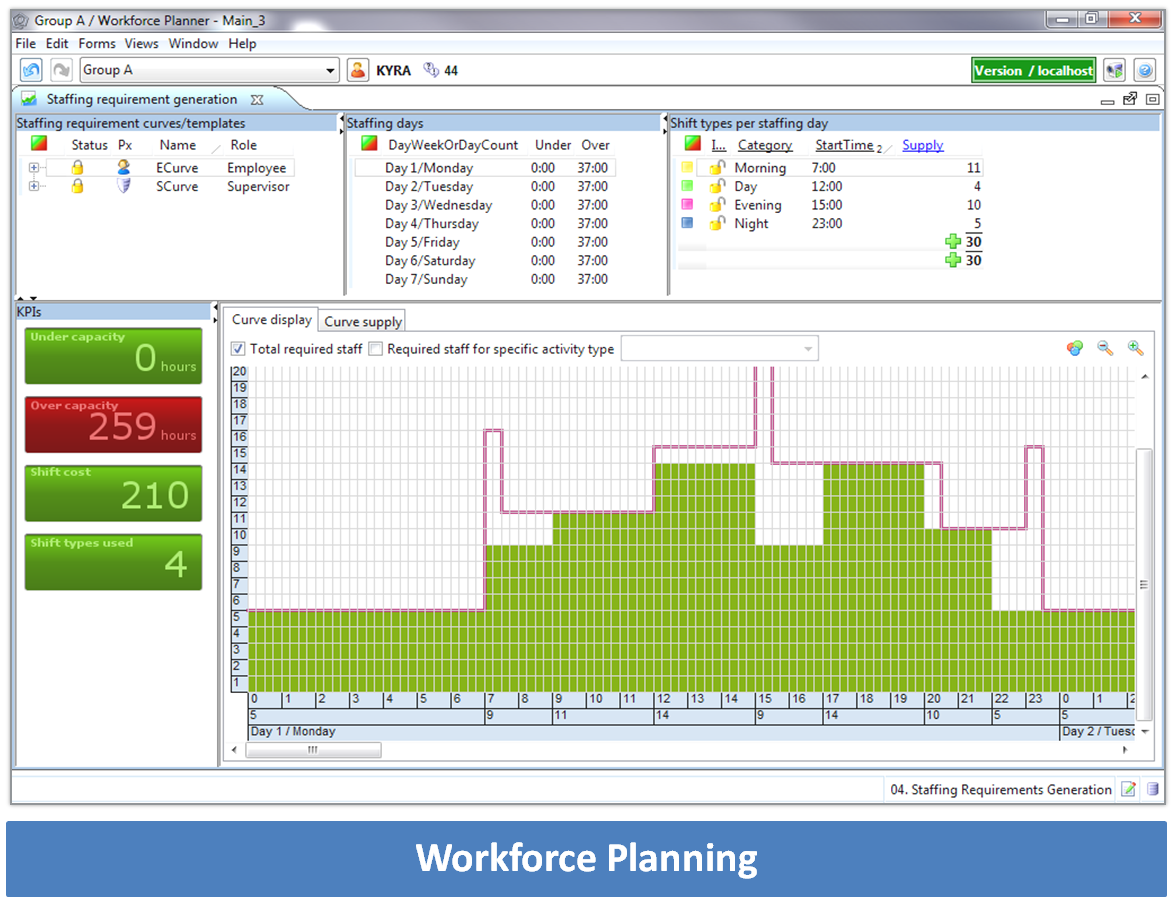Click the Version / localhost button
Screen dimensions: 1172x904
[x=1034, y=70]
